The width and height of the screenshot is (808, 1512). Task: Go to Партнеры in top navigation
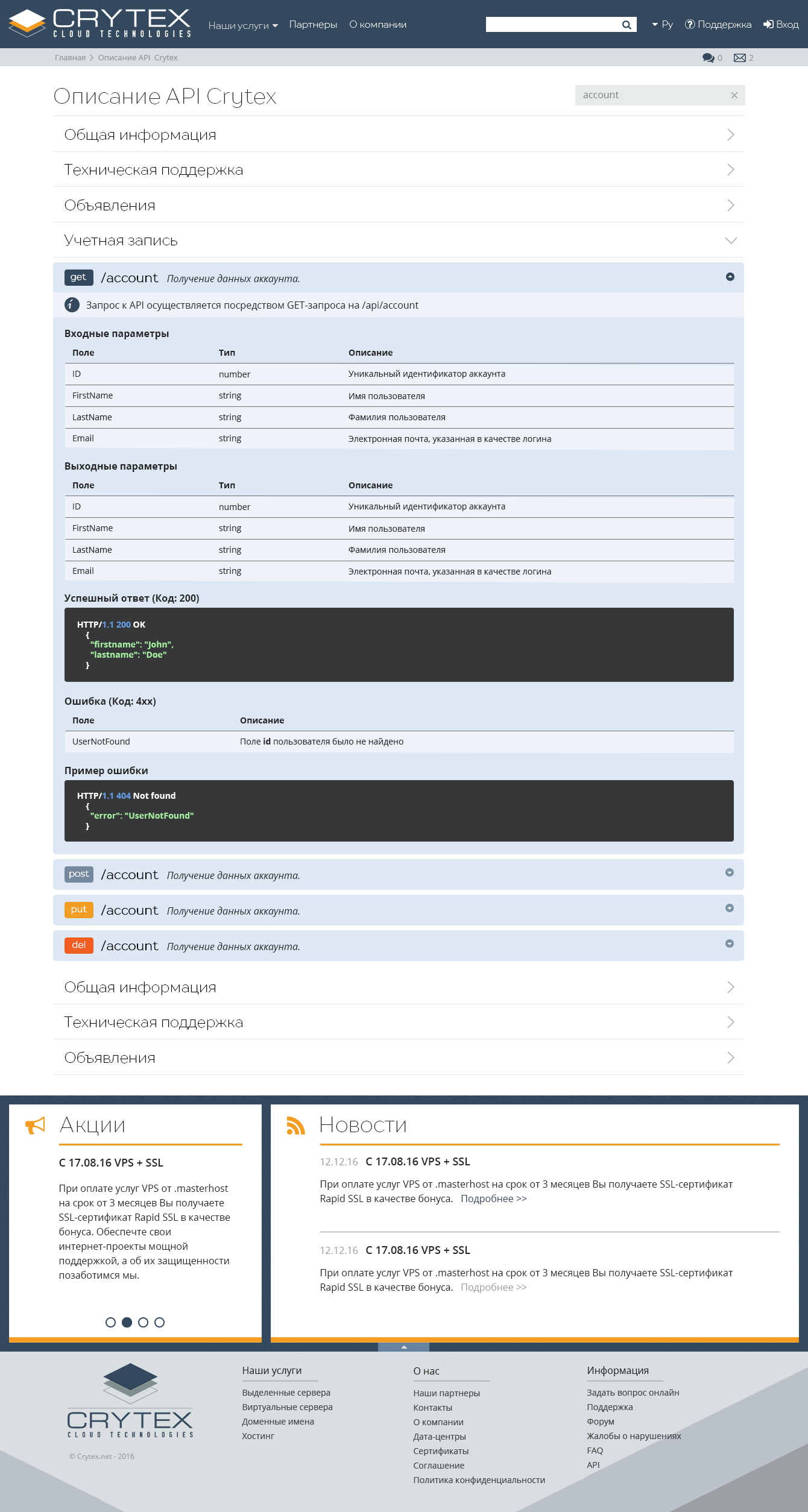[x=313, y=25]
